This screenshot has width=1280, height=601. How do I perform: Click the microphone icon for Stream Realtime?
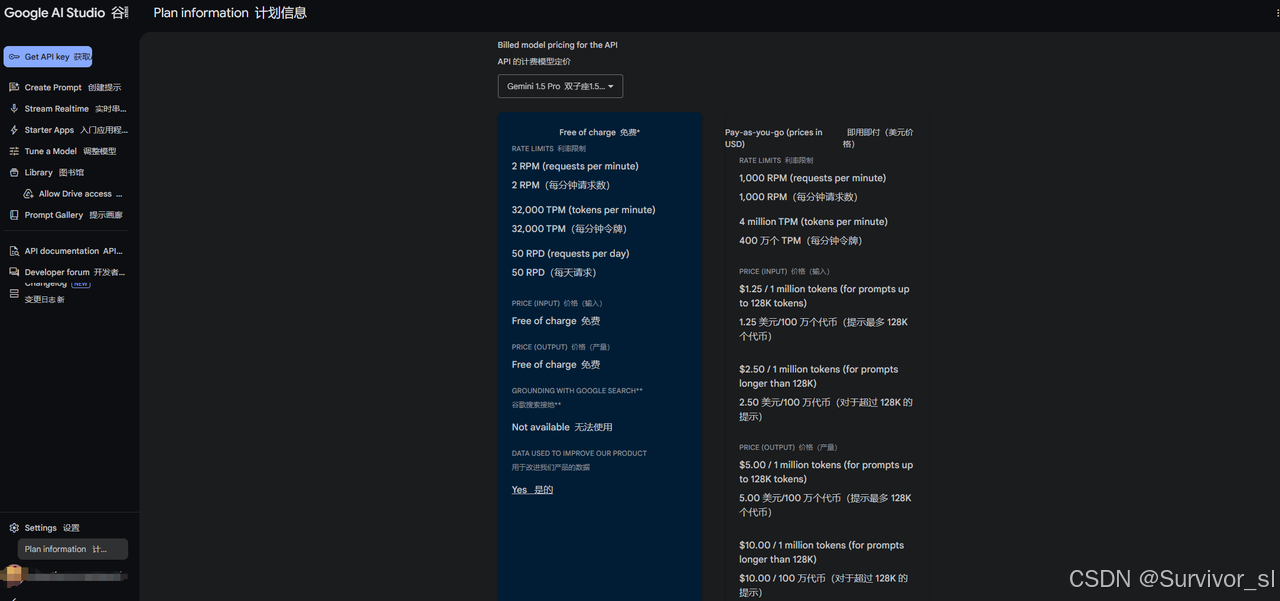[x=14, y=108]
